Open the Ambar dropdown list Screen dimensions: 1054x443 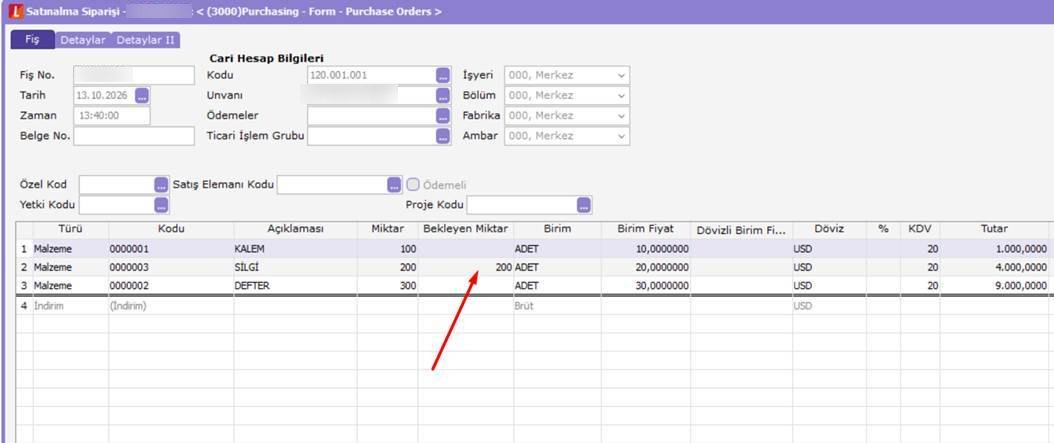[x=621, y=136]
